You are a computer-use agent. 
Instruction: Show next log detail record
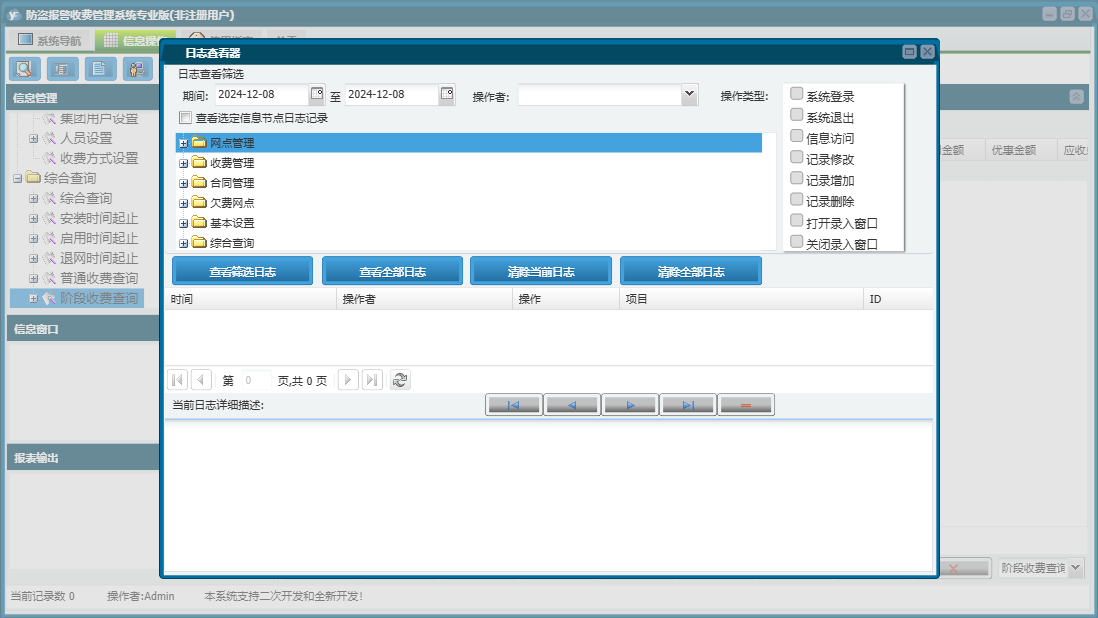coord(630,405)
